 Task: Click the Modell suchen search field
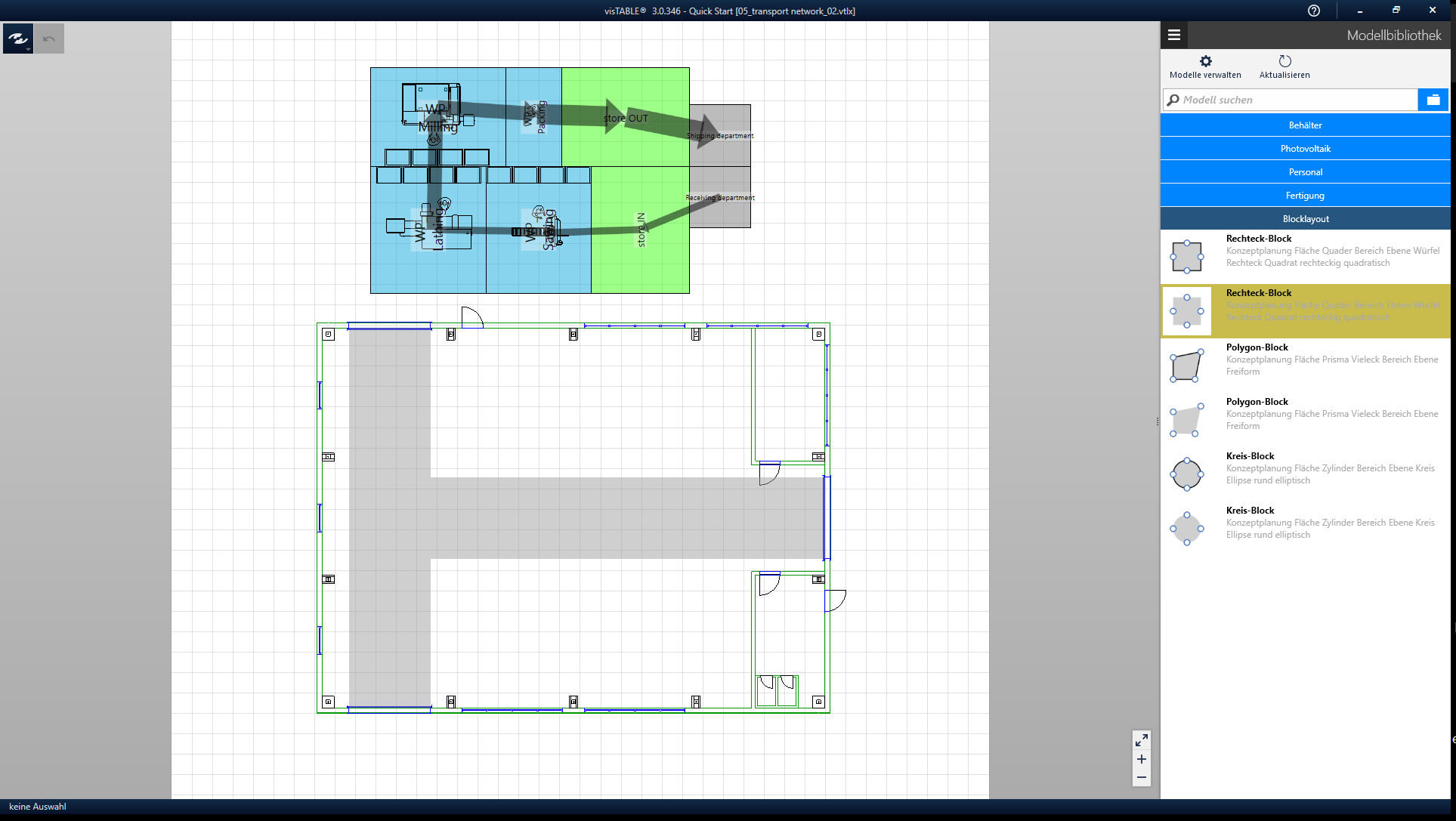(1292, 100)
